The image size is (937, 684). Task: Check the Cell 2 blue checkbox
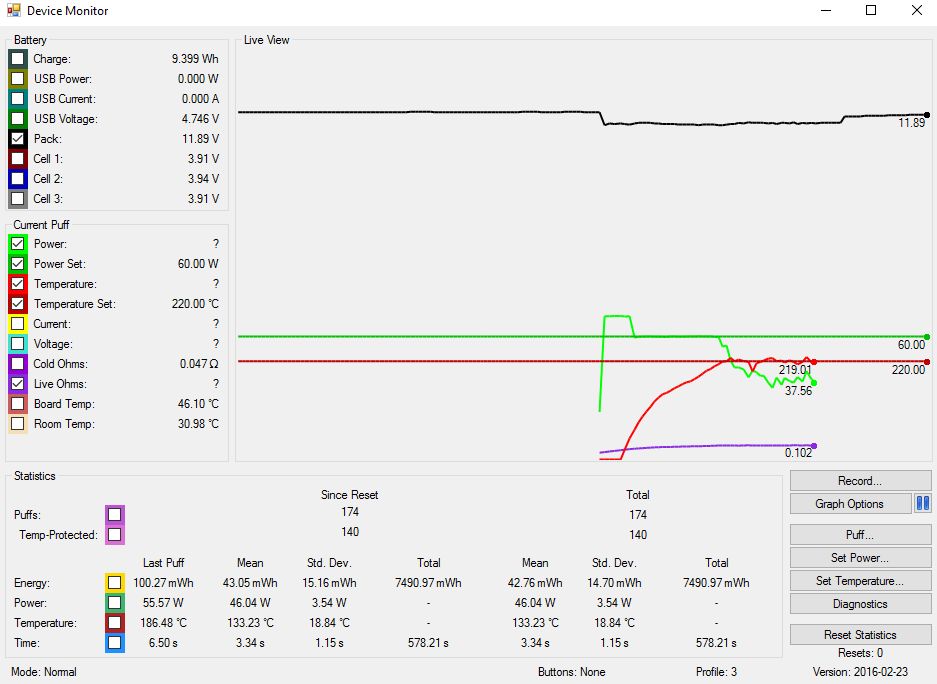tap(18, 179)
